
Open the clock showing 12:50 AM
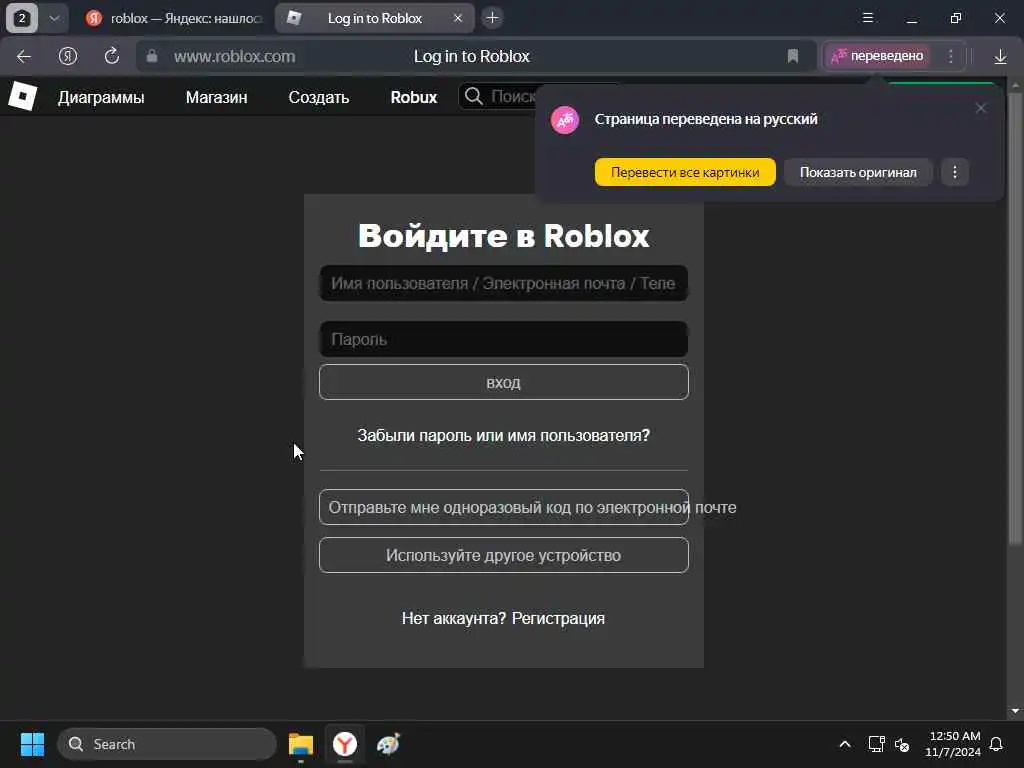tap(953, 744)
